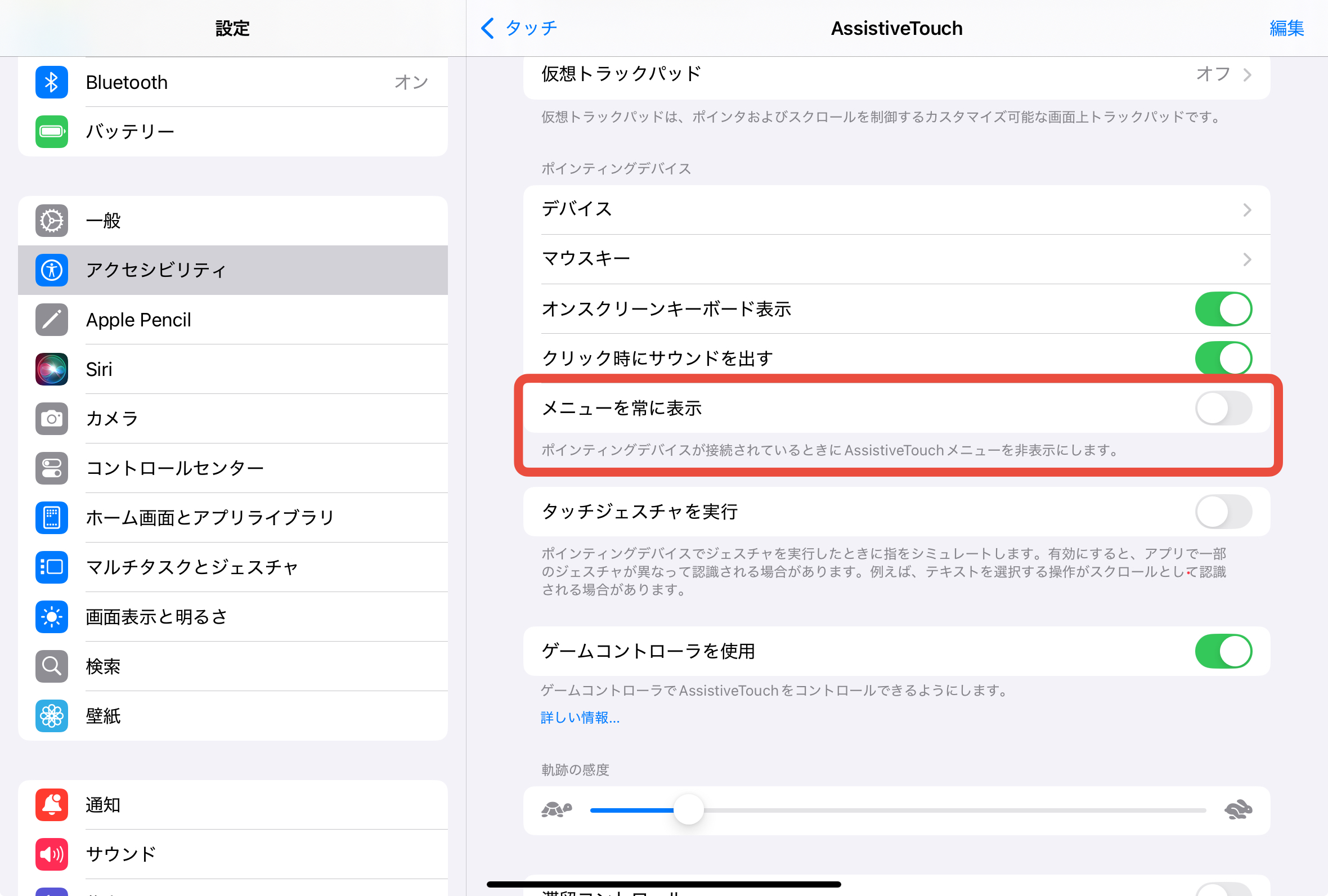Open the 詳しい情報 link
The width and height of the screenshot is (1328, 896).
pos(579,718)
